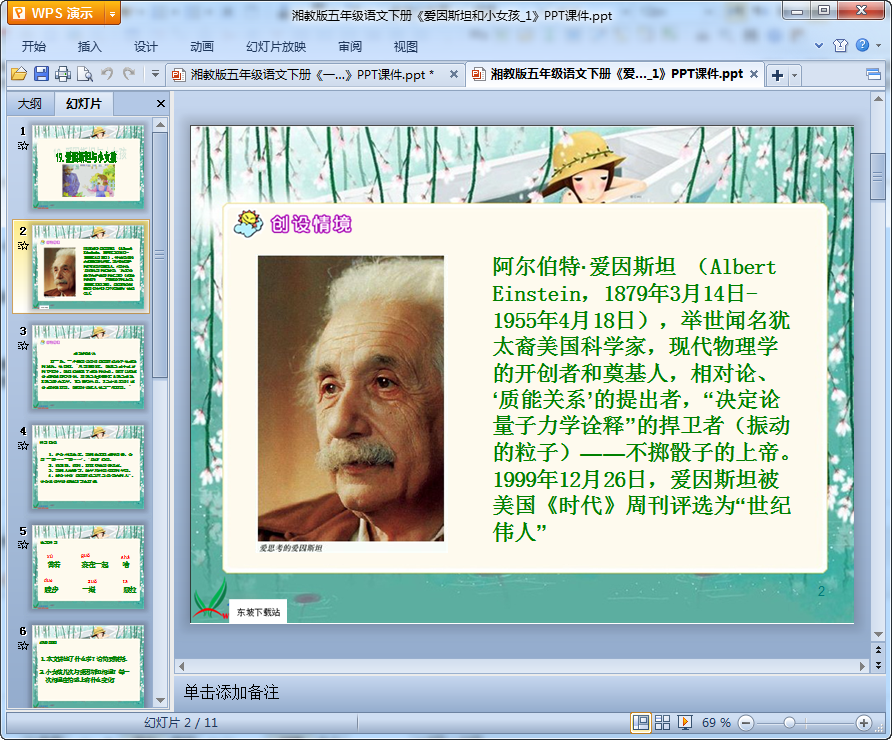
Task: Open the WPS 演示 application menu dropdown arrow
Action: coord(111,13)
